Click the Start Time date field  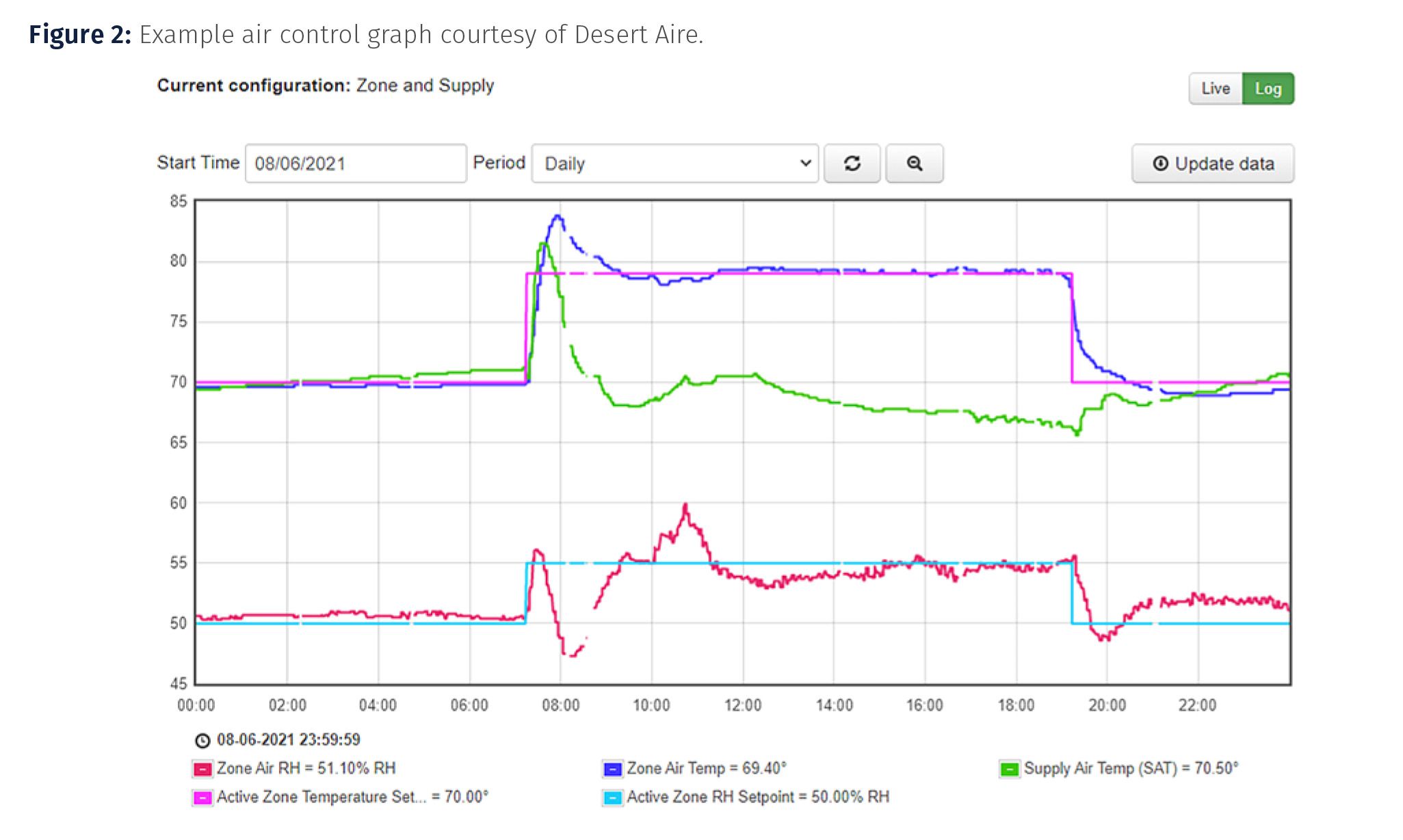point(356,163)
